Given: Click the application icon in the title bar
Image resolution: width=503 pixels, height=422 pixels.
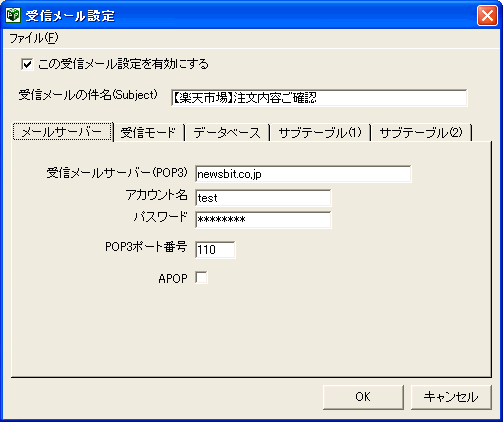Looking at the screenshot, I should click(x=13, y=15).
